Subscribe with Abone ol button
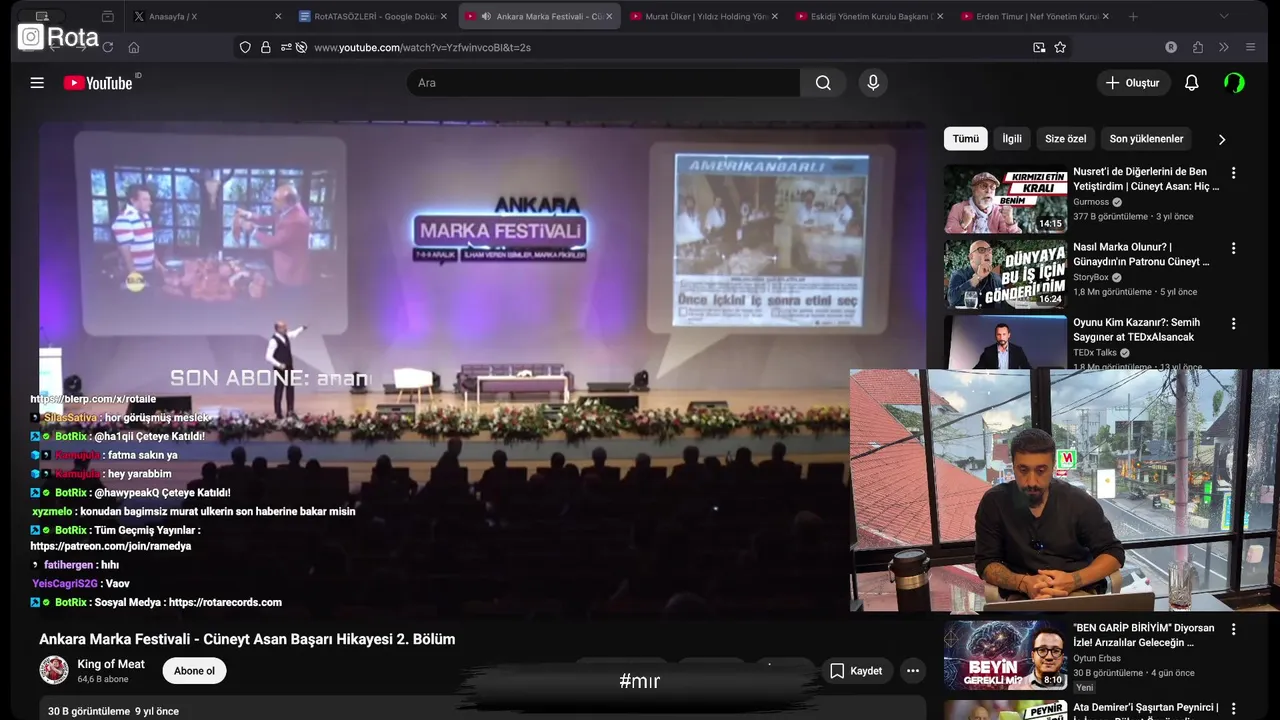 195,671
